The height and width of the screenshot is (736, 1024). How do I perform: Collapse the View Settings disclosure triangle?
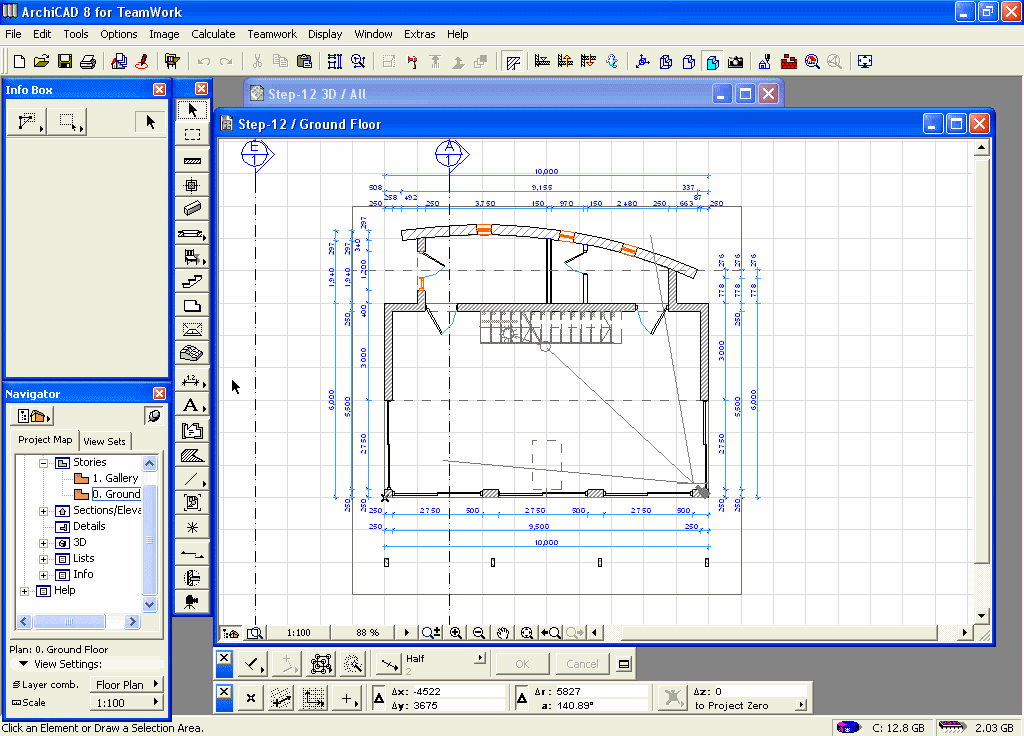coord(23,665)
